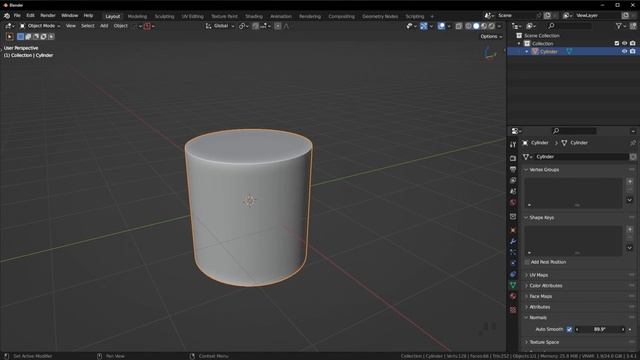Open the viewport Options dropdown
Image resolution: width=640 pixels, height=360 pixels.
tap(491, 37)
